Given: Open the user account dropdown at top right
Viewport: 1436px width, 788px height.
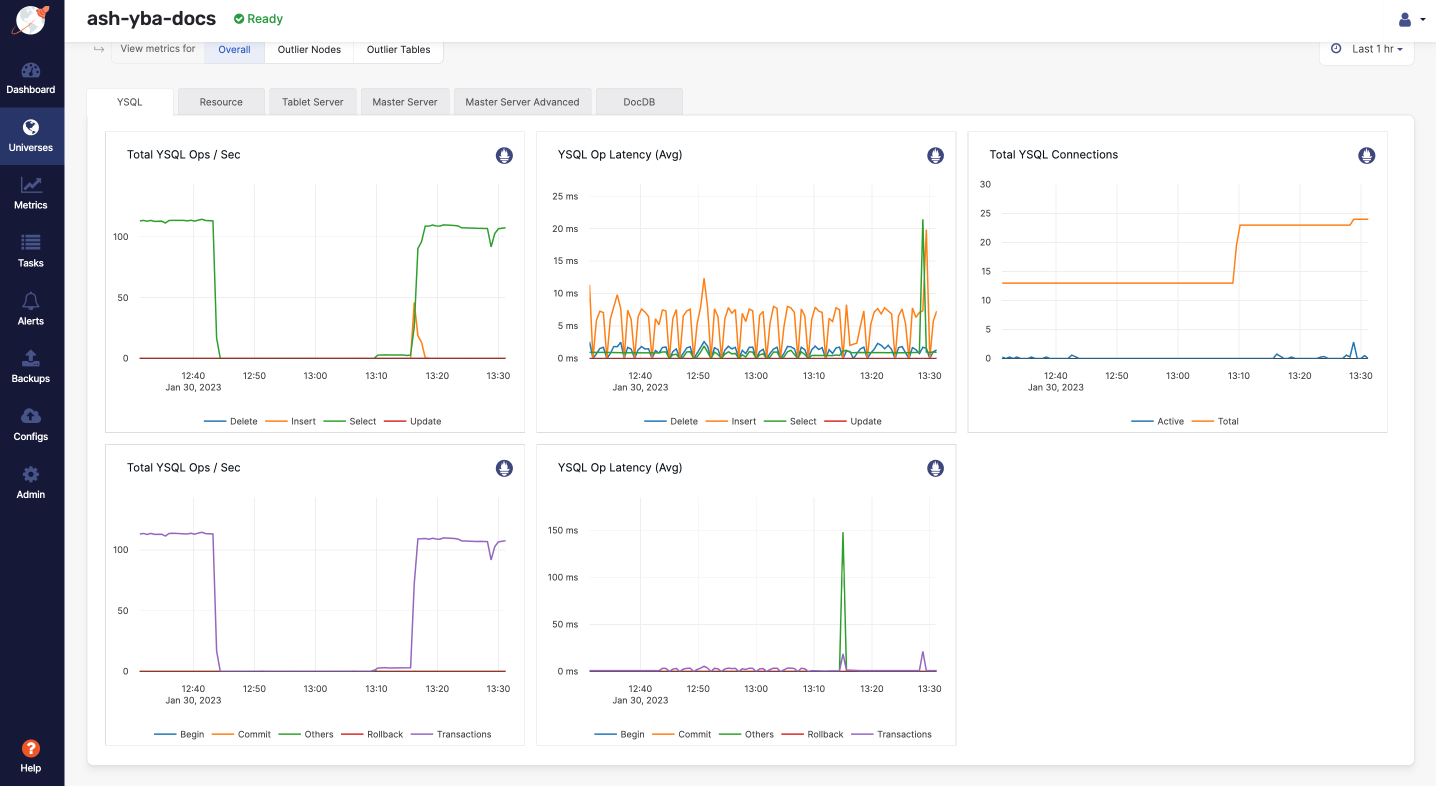Looking at the screenshot, I should 1410,19.
